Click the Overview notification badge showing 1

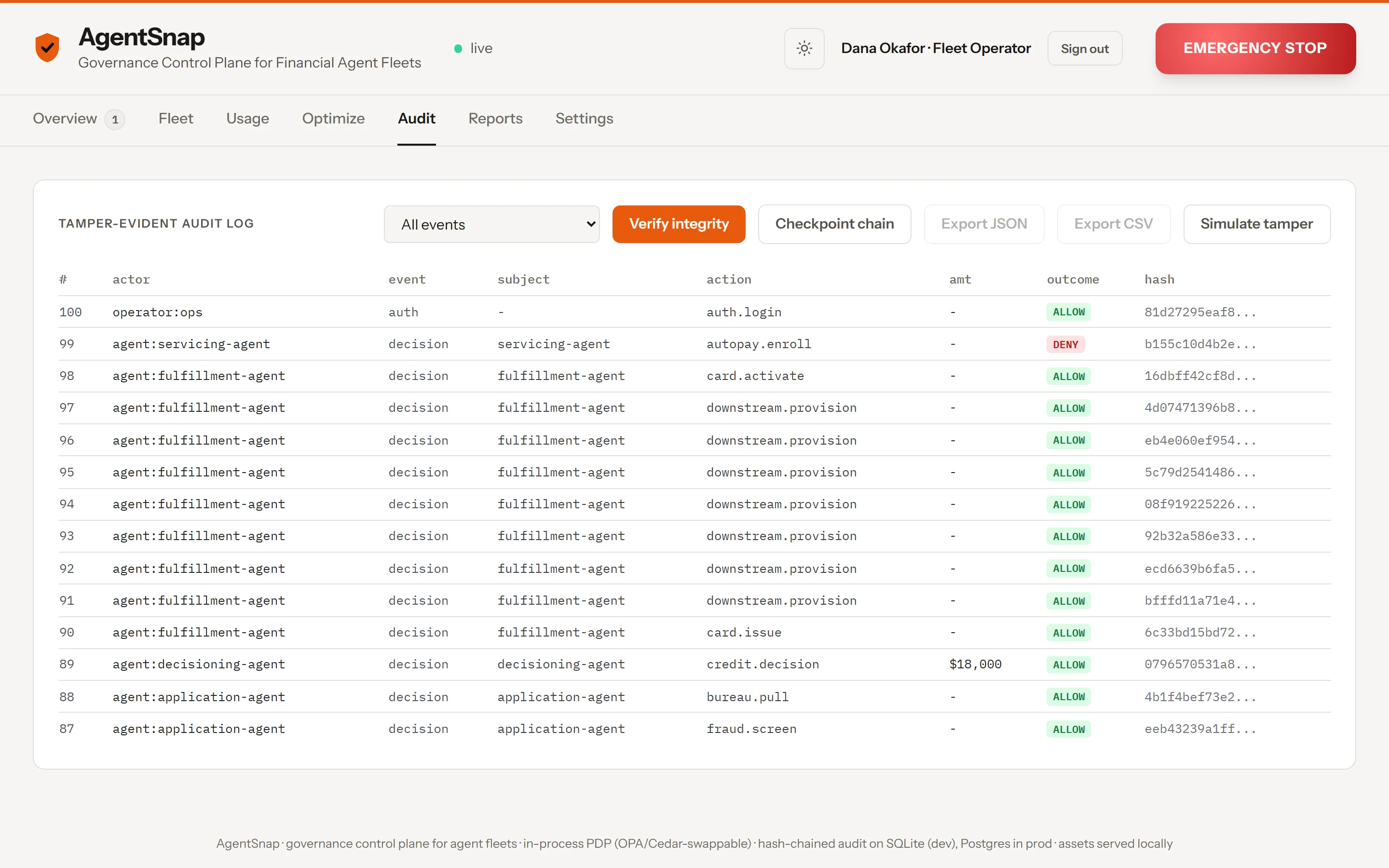click(x=115, y=120)
